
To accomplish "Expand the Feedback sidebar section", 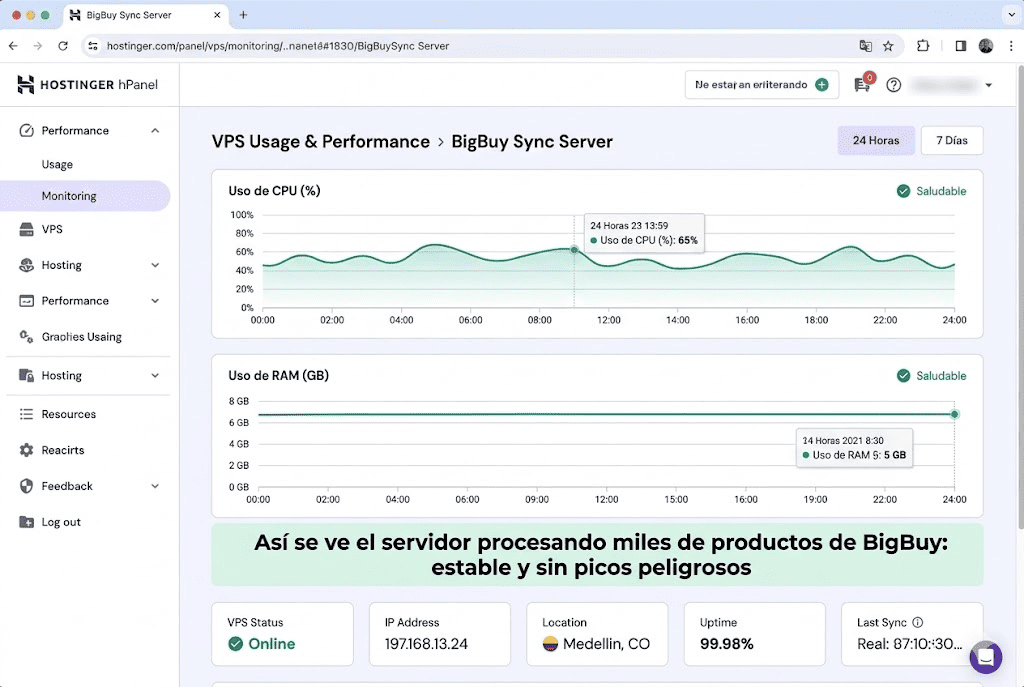I will [x=155, y=486].
